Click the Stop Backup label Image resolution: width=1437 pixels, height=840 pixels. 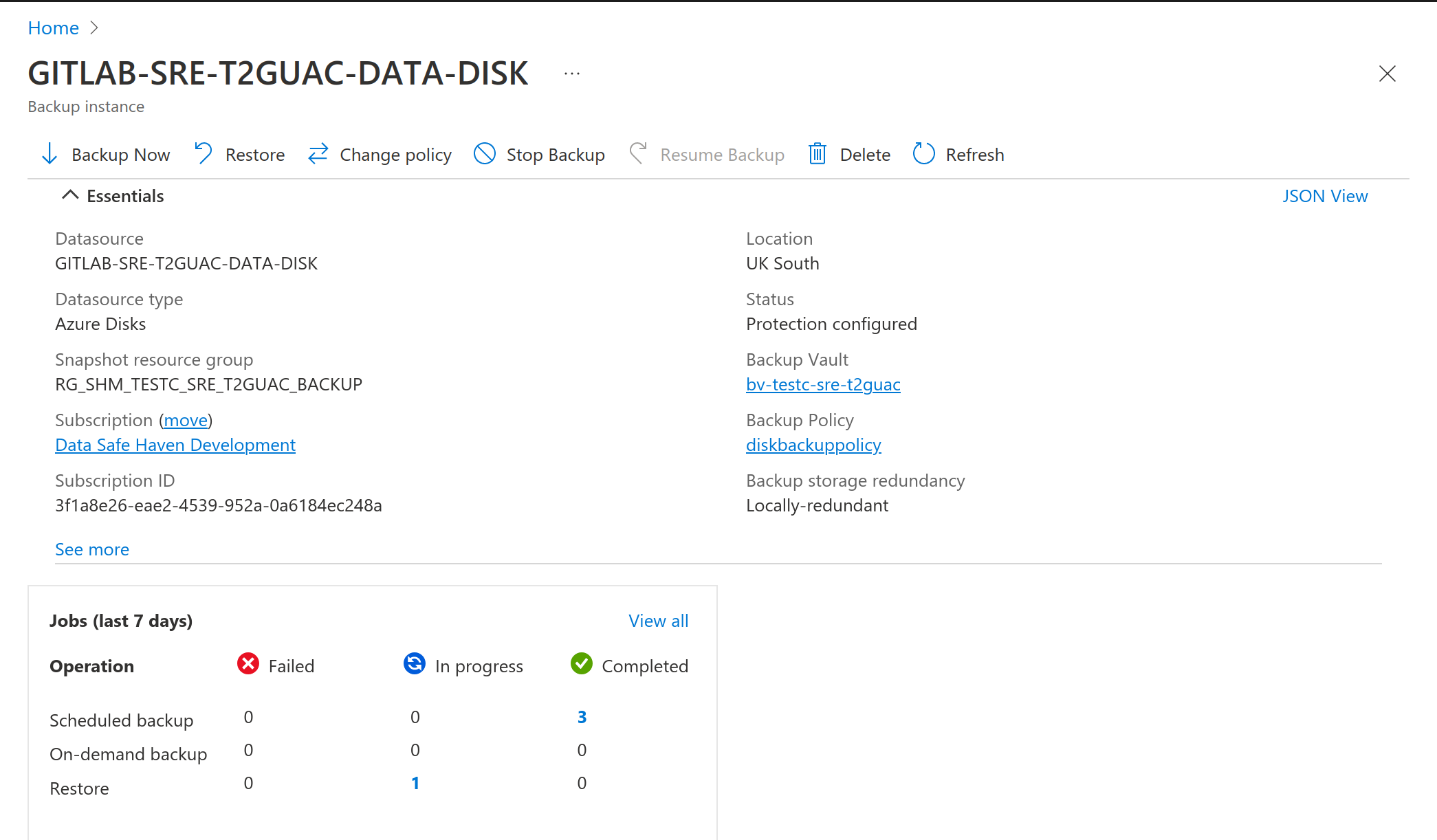pyautogui.click(x=556, y=155)
